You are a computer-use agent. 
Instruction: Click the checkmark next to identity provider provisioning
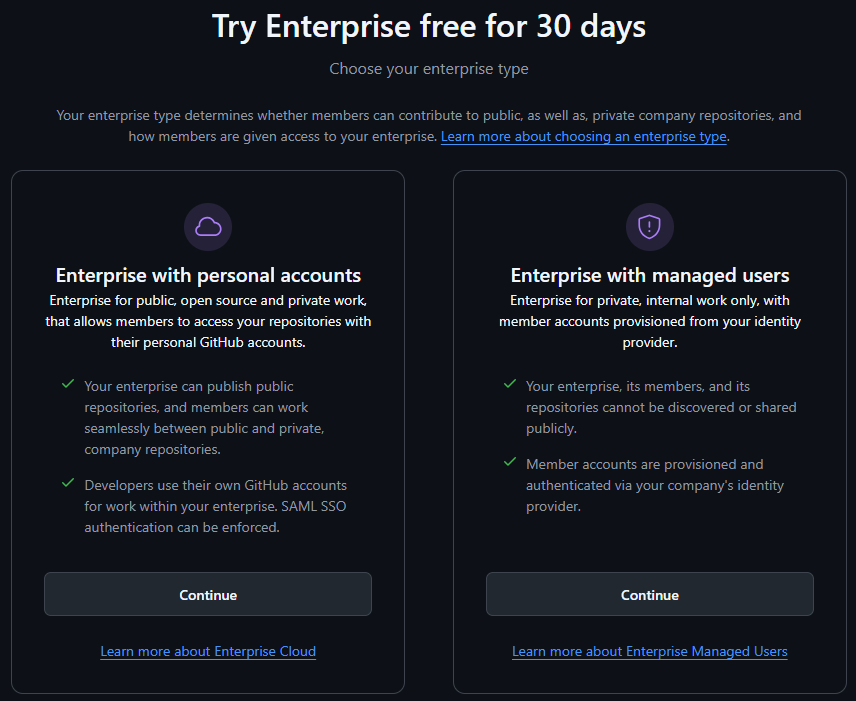coord(510,463)
